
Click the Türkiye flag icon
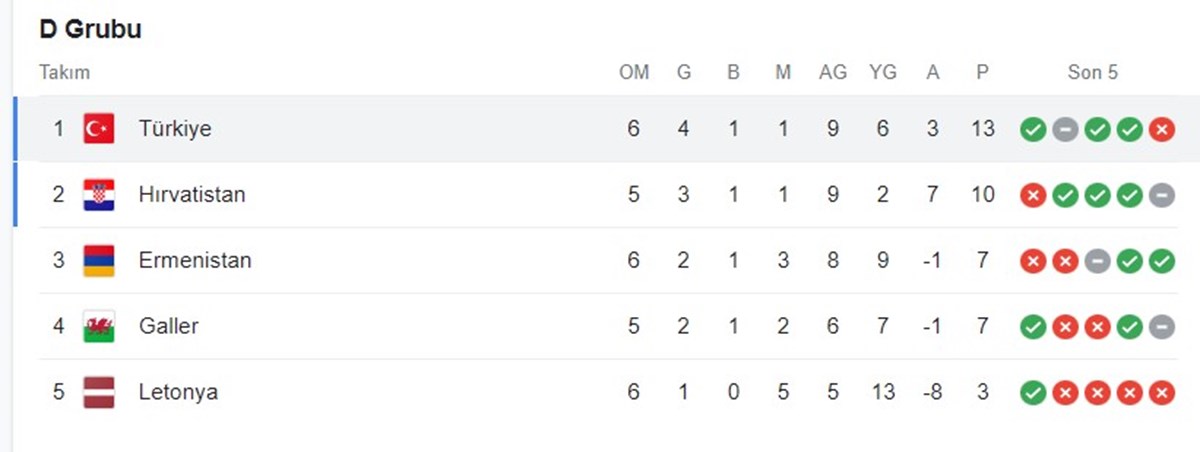99,128
